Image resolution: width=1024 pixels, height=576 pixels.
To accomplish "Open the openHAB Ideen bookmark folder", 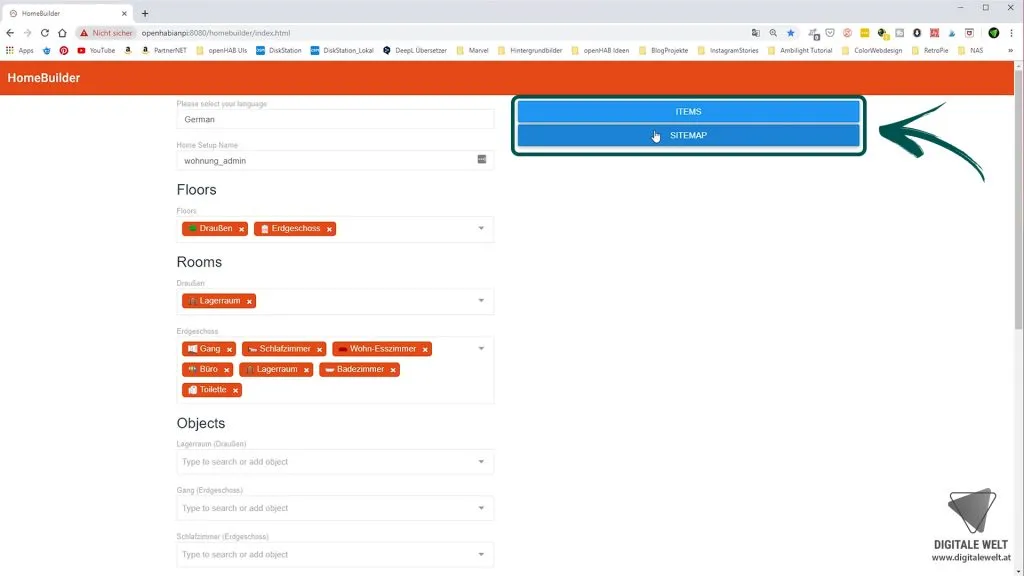I will (600, 50).
